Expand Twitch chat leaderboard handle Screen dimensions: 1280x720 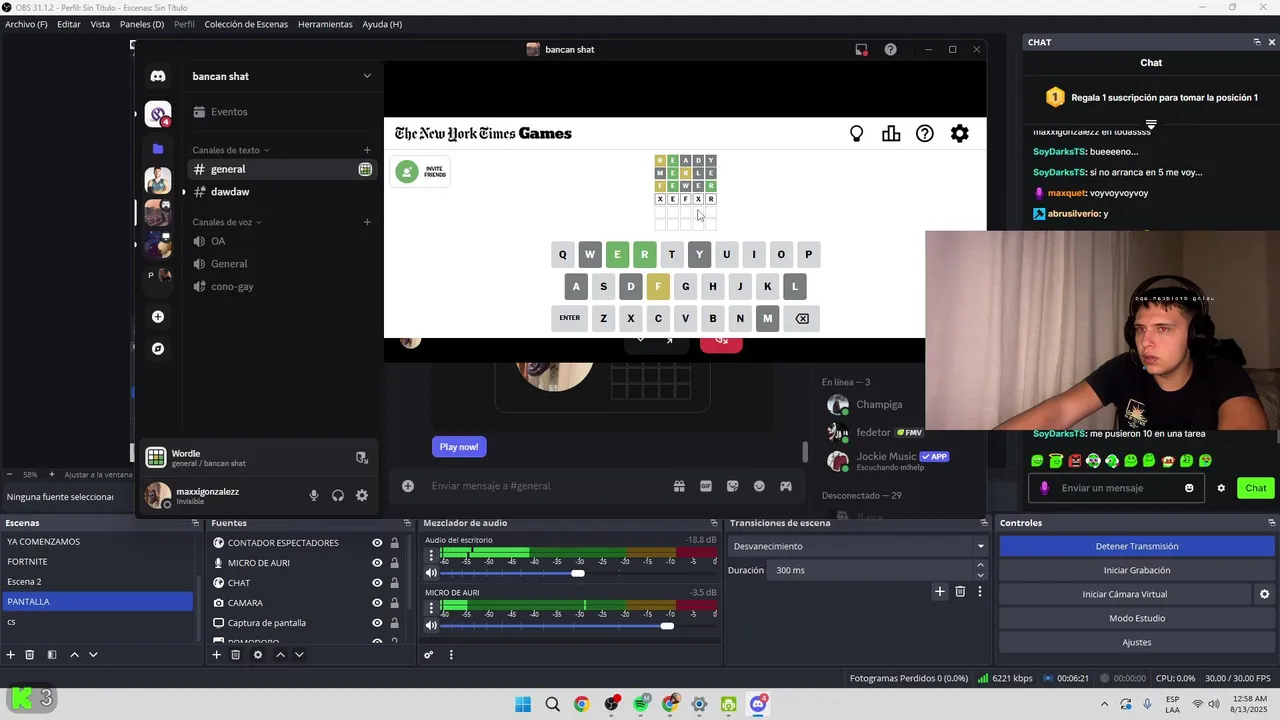point(1151,125)
